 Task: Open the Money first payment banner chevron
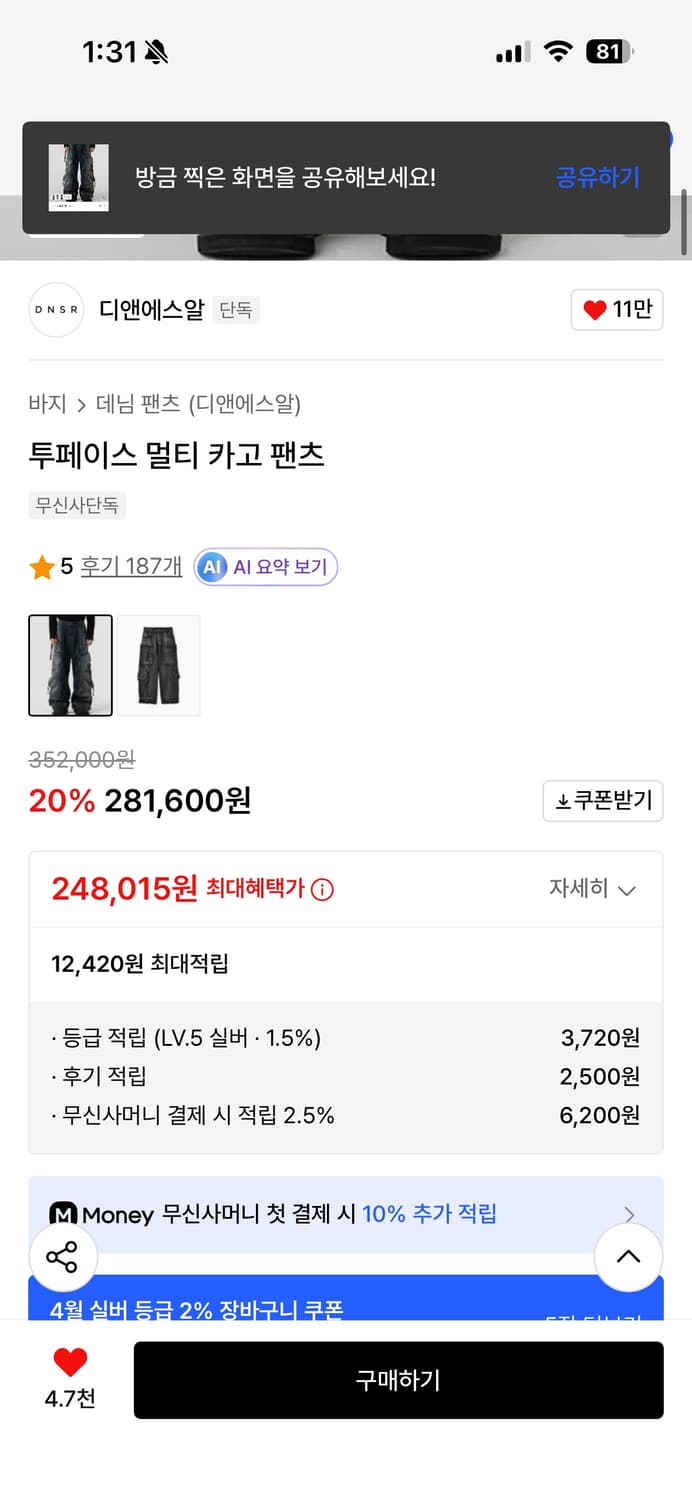[629, 1214]
